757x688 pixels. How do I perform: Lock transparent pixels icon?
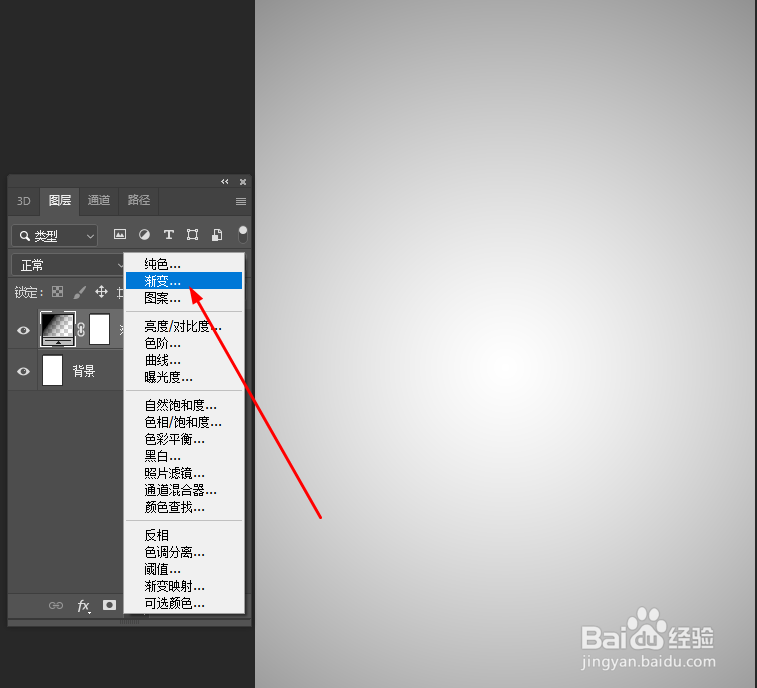pyautogui.click(x=57, y=292)
